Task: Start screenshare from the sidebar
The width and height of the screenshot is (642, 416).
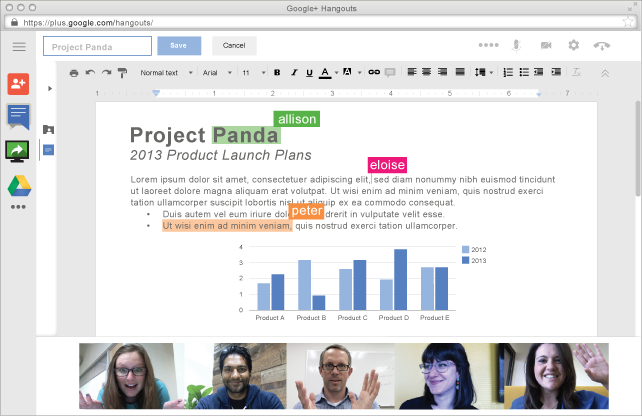Action: (18, 151)
